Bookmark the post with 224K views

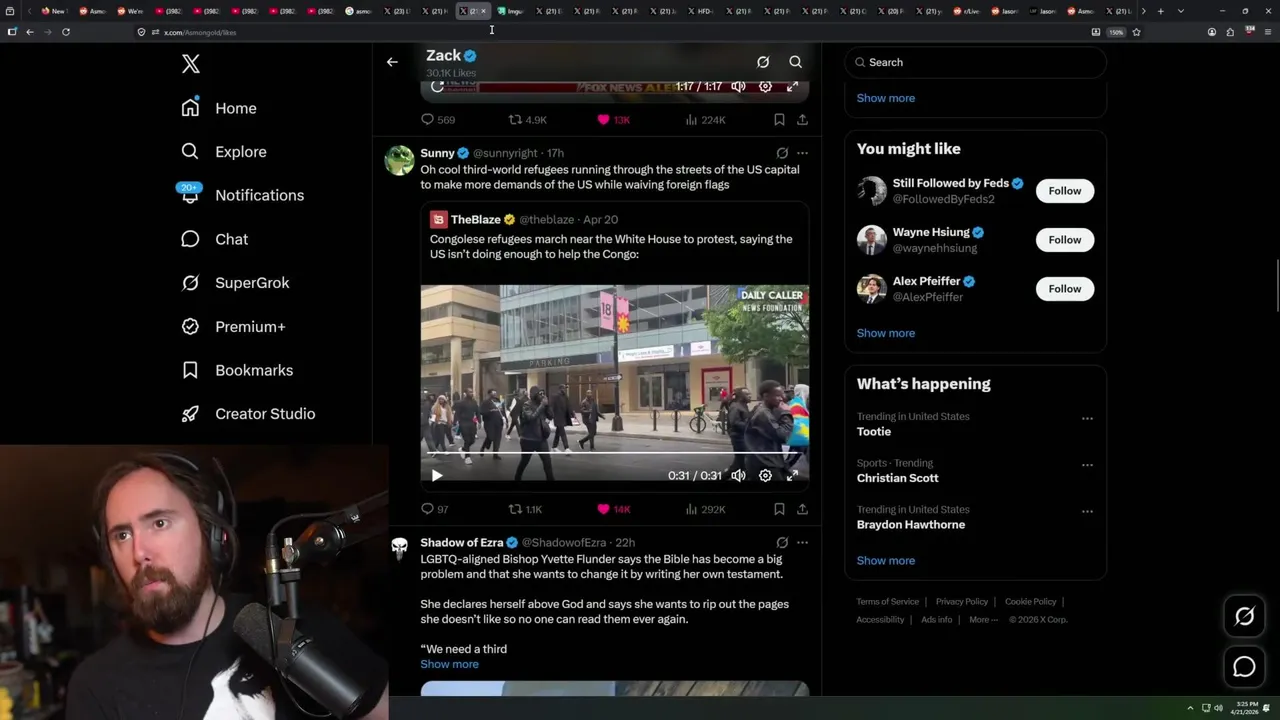779,120
